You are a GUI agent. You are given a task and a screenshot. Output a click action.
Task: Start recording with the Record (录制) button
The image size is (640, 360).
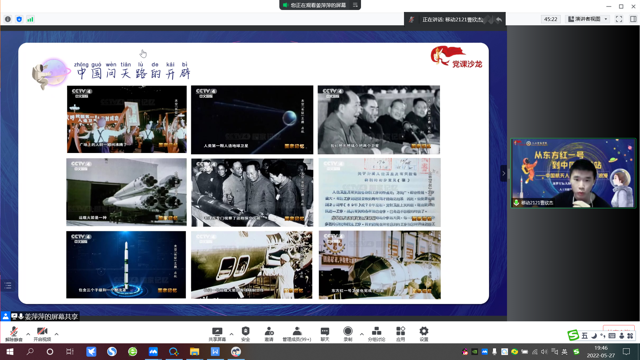tap(348, 334)
